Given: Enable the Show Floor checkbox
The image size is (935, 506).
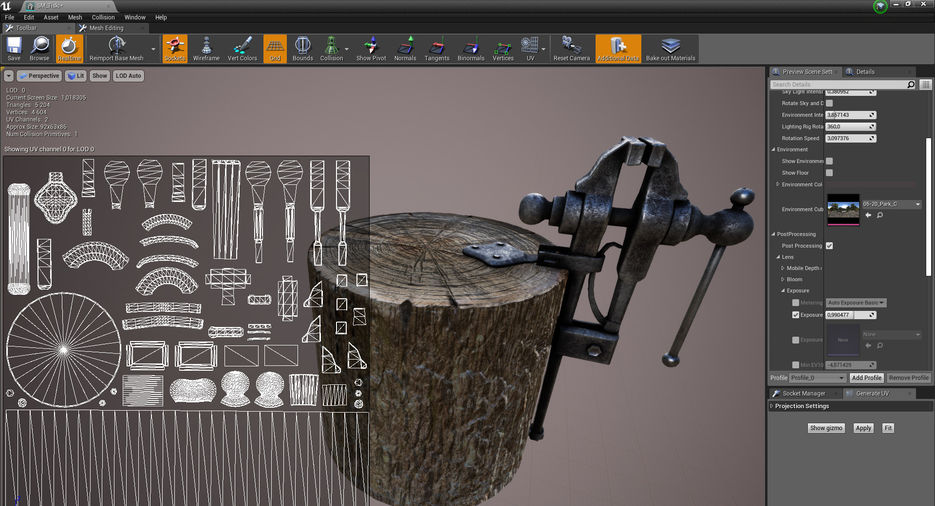Looking at the screenshot, I should (x=829, y=173).
